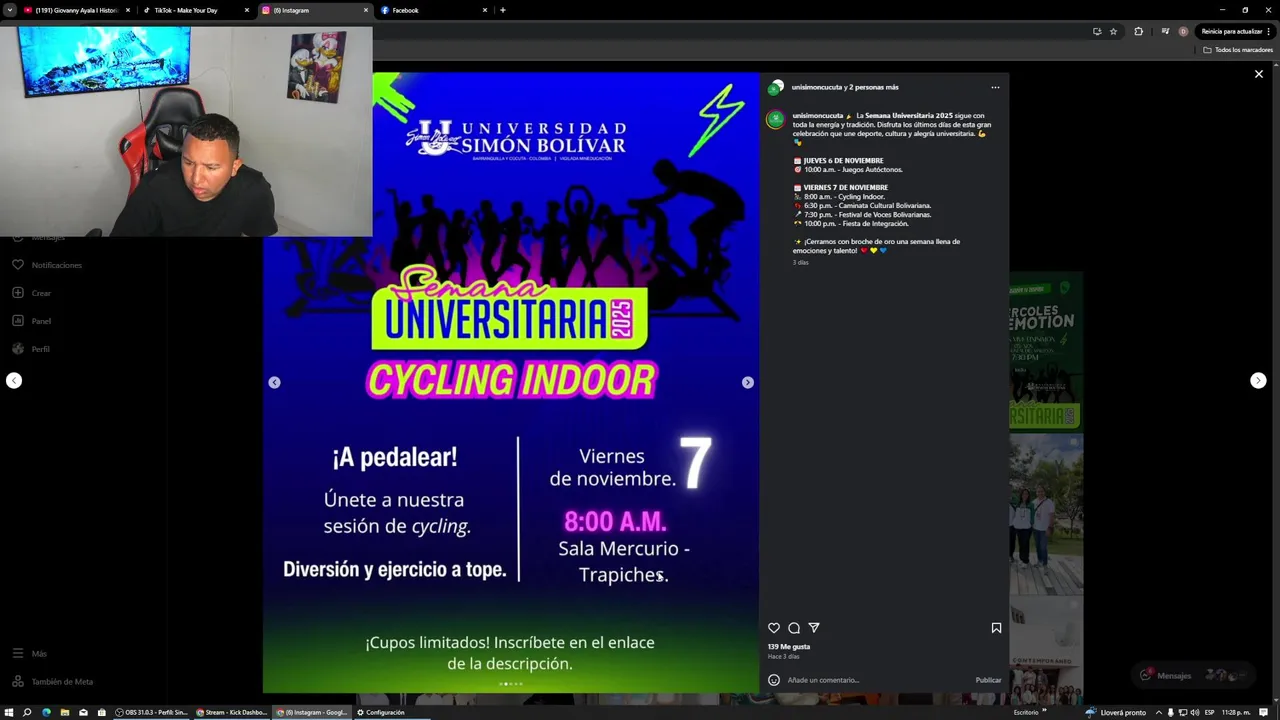1280x720 pixels.
Task: Open a new browser tab
Action: point(502,10)
